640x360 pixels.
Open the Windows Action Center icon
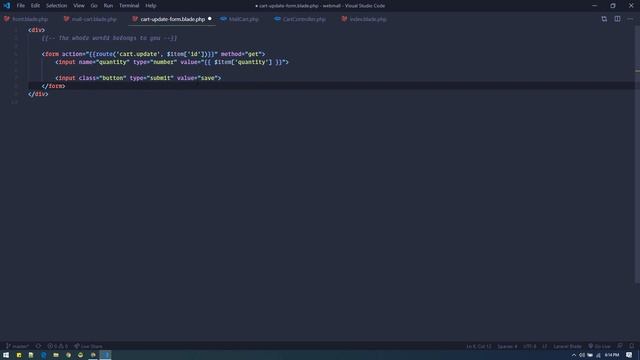pos(629,355)
